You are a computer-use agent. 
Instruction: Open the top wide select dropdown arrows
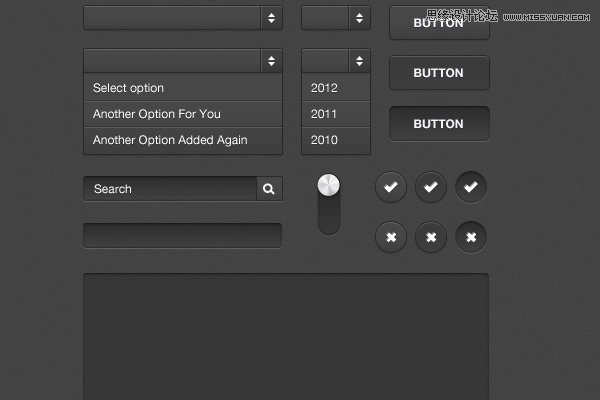pyautogui.click(x=272, y=18)
